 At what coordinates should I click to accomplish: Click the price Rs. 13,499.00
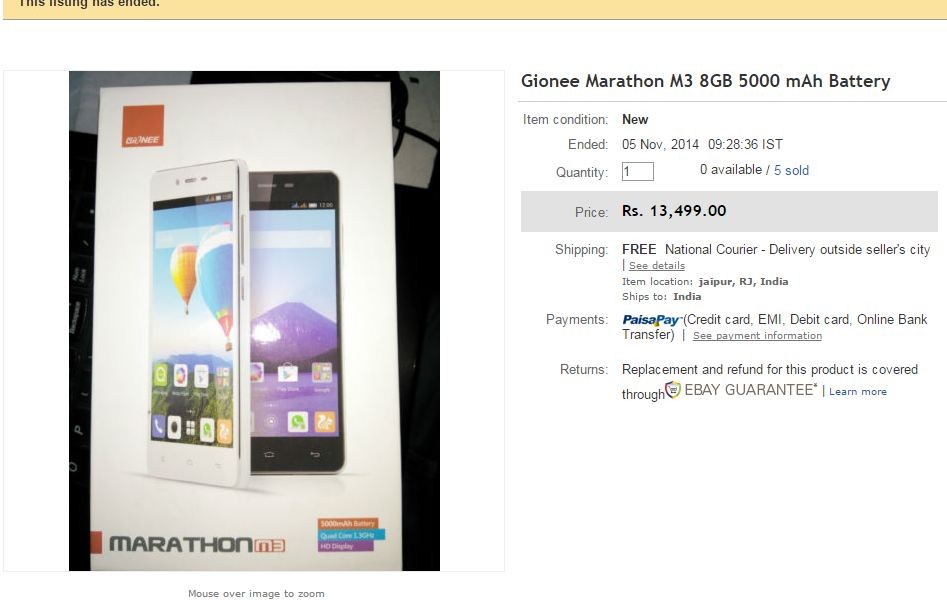click(674, 211)
